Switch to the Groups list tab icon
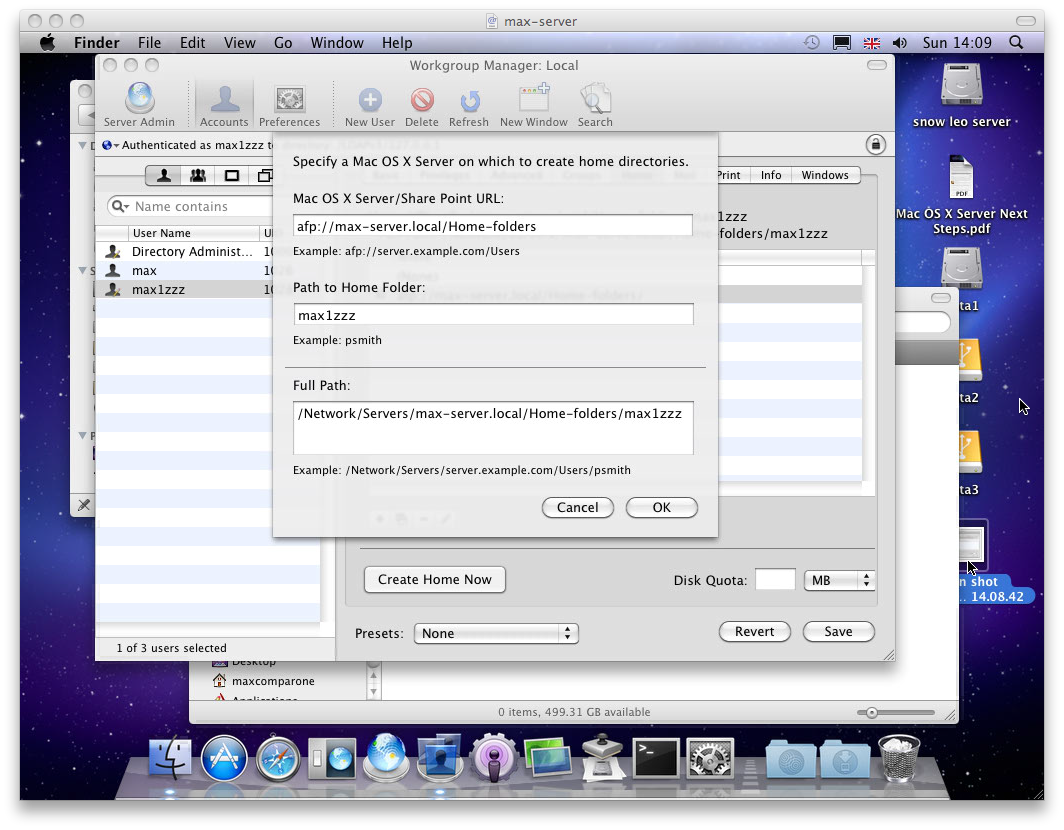Screen dimensions: 1064x830 click(x=197, y=176)
